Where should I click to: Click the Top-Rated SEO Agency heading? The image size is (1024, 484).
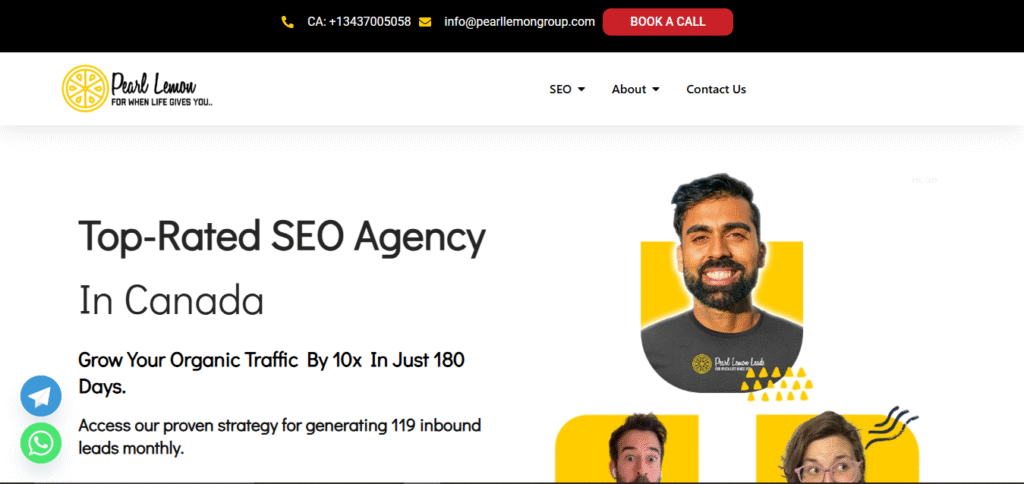282,236
